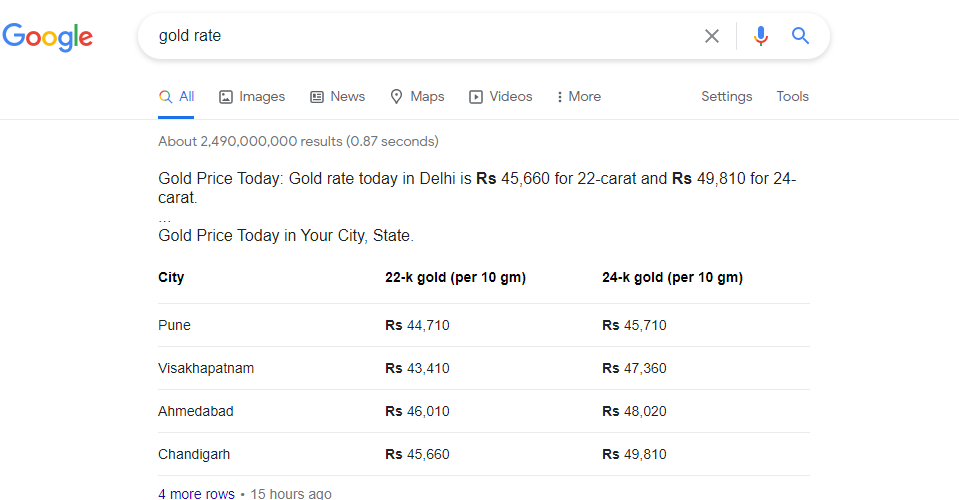Screen dimensions: 959x500
Task: Open the Videos tab
Action: point(500,97)
